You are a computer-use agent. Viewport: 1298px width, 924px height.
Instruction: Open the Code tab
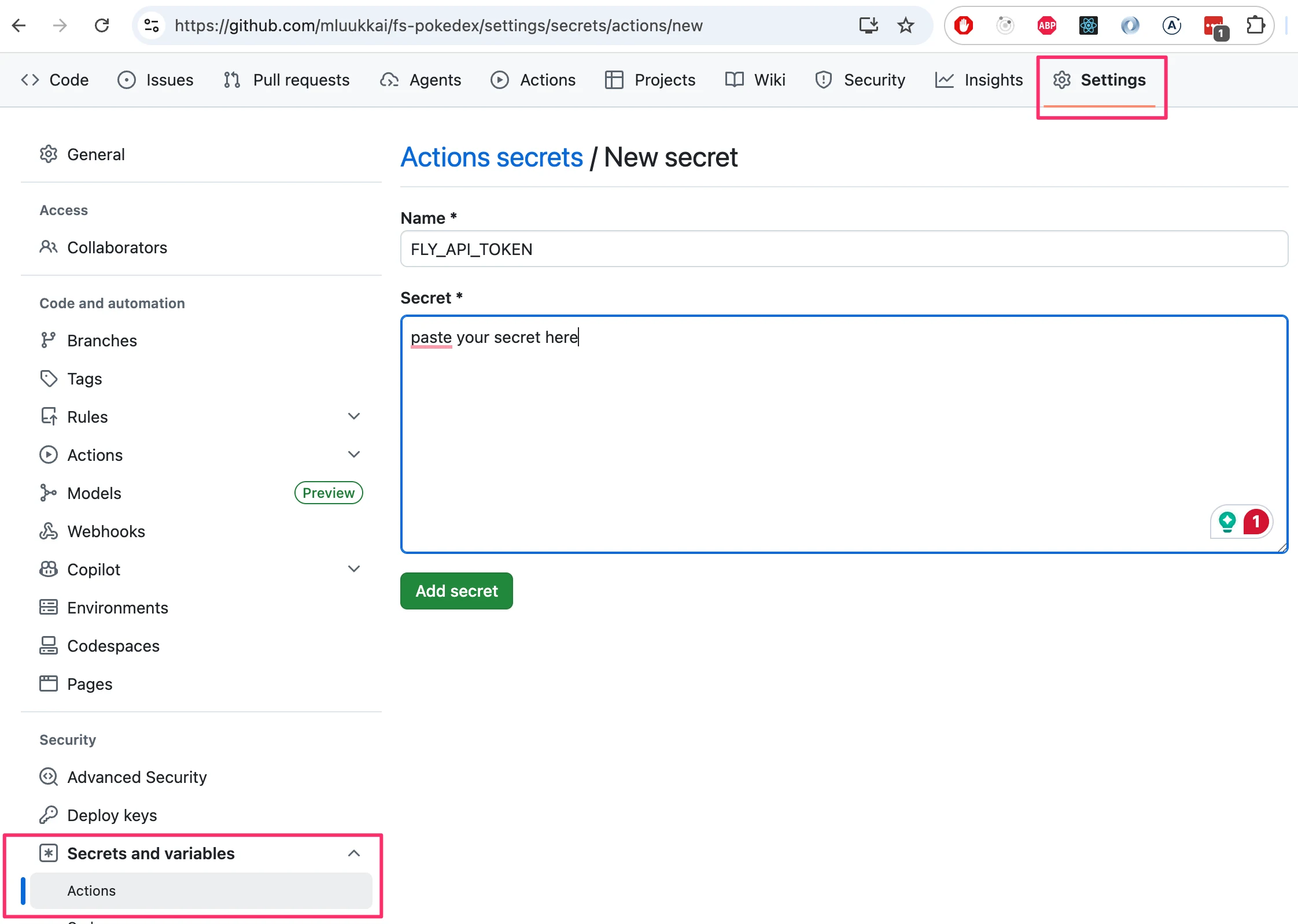coord(55,80)
